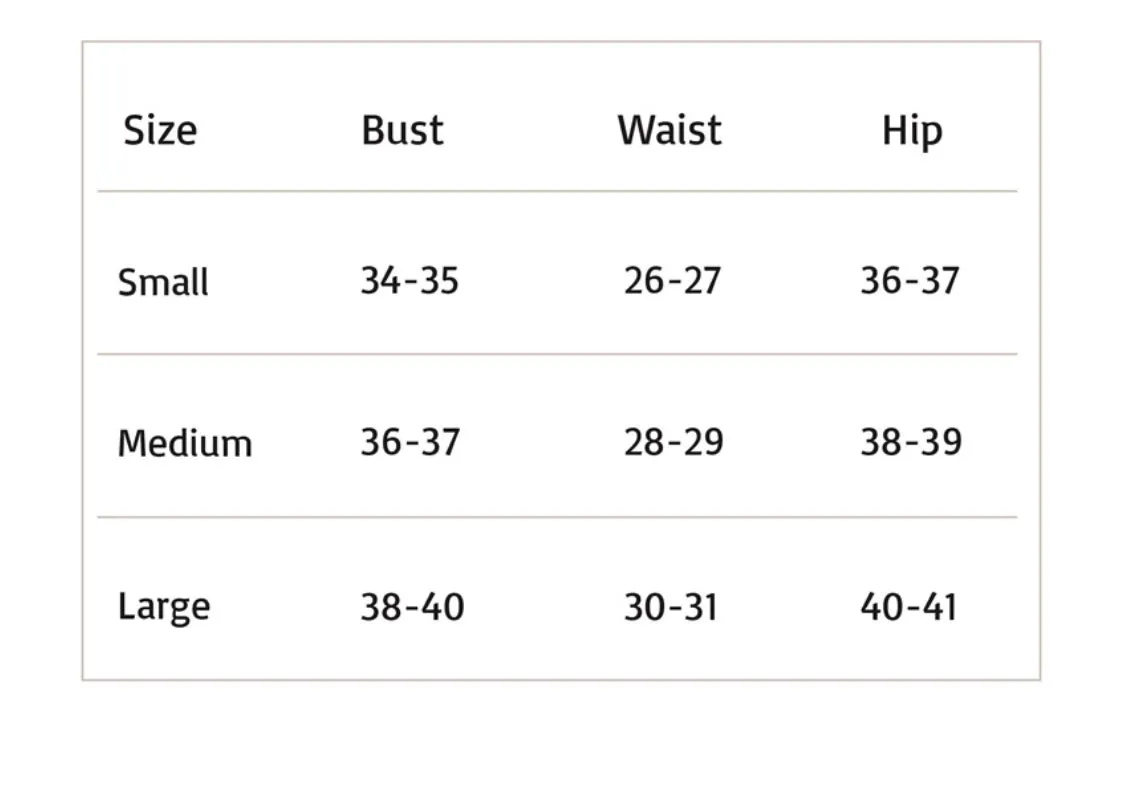Click Medium waist value 28-29

pyautogui.click(x=674, y=442)
